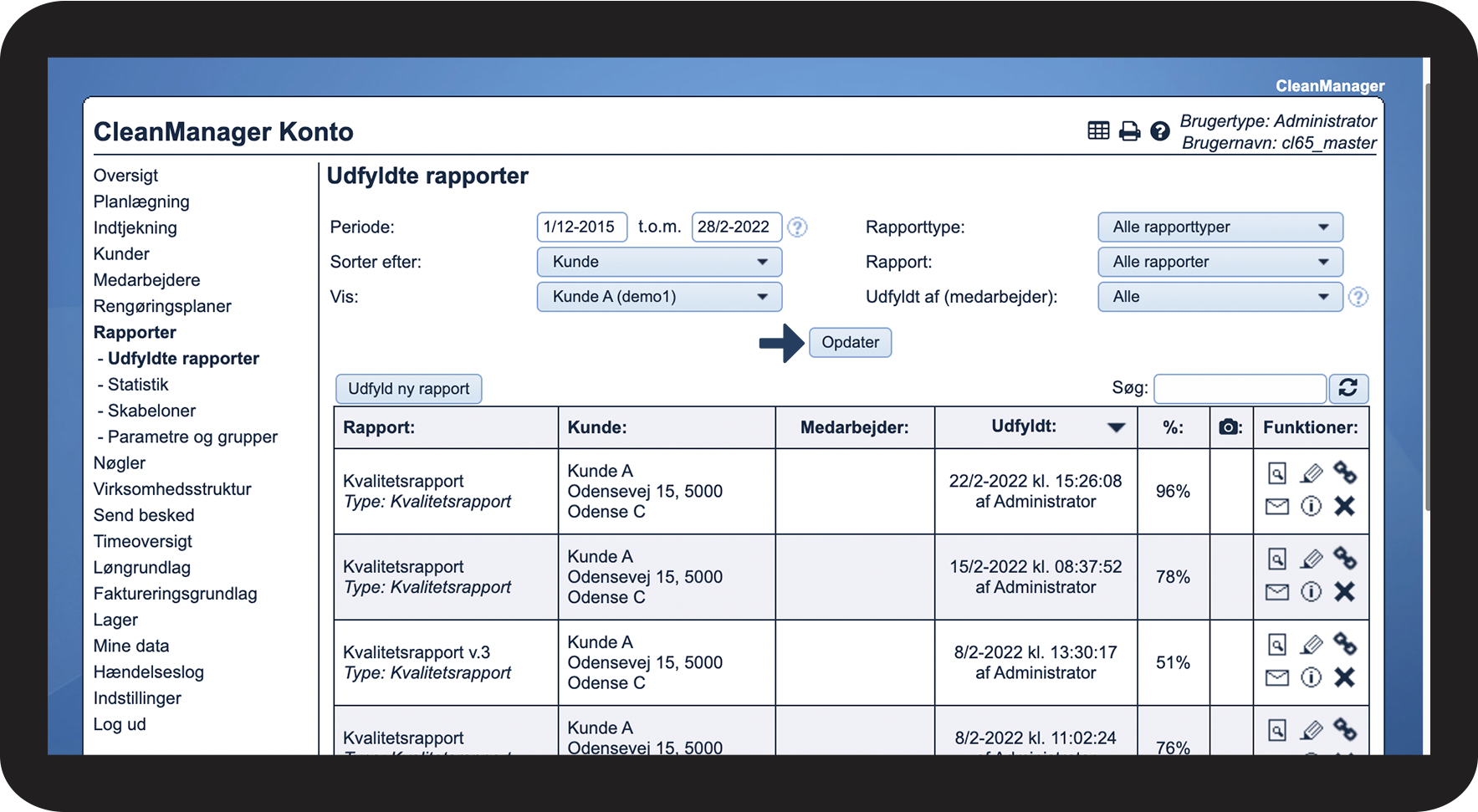Click help icon beside the Periode dates

[797, 227]
